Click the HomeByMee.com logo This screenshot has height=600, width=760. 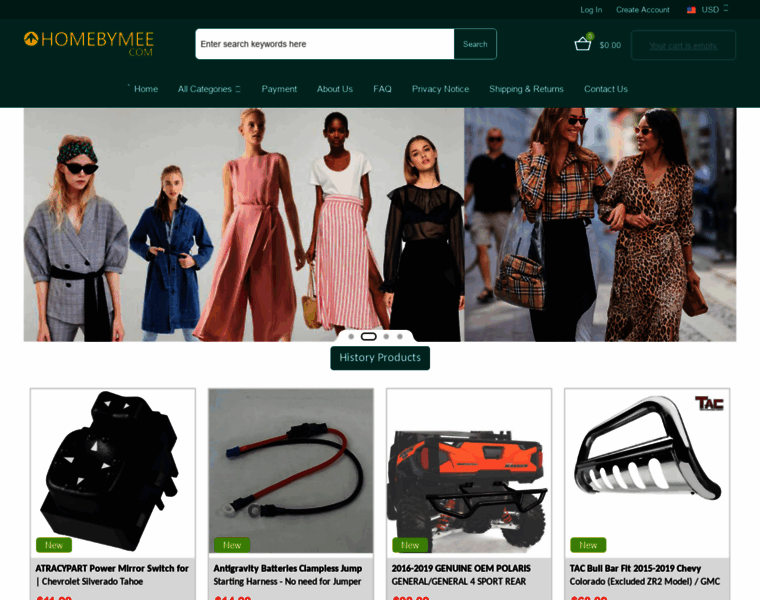coord(89,44)
